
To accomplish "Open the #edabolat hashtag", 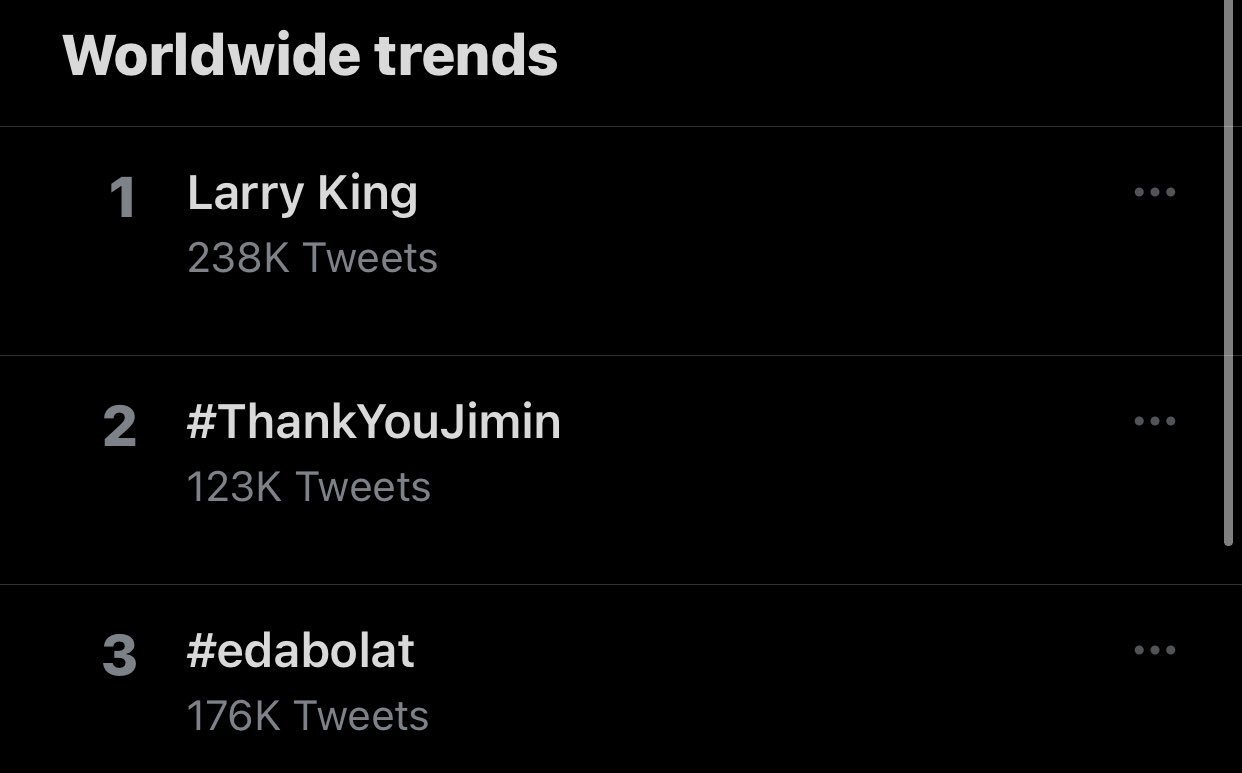I will 300,651.
